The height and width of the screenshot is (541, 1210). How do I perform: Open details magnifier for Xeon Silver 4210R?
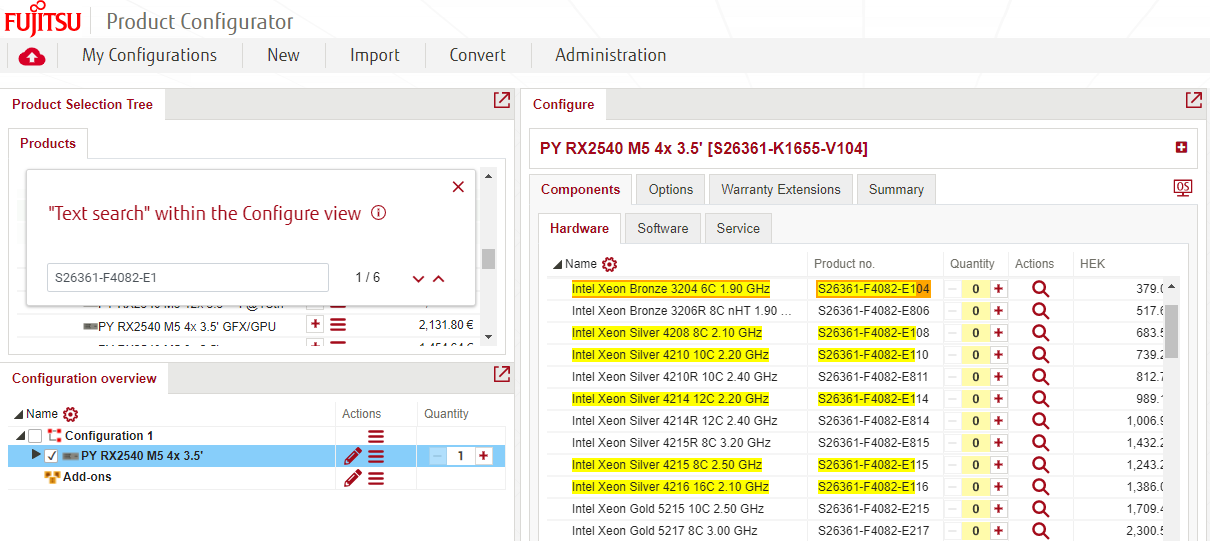point(1040,376)
